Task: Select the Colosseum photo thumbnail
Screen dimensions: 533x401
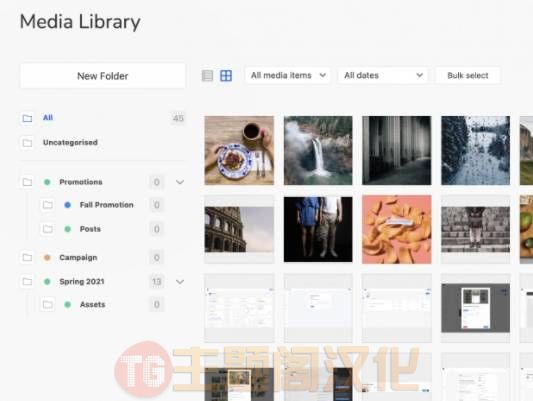Action: (239, 229)
